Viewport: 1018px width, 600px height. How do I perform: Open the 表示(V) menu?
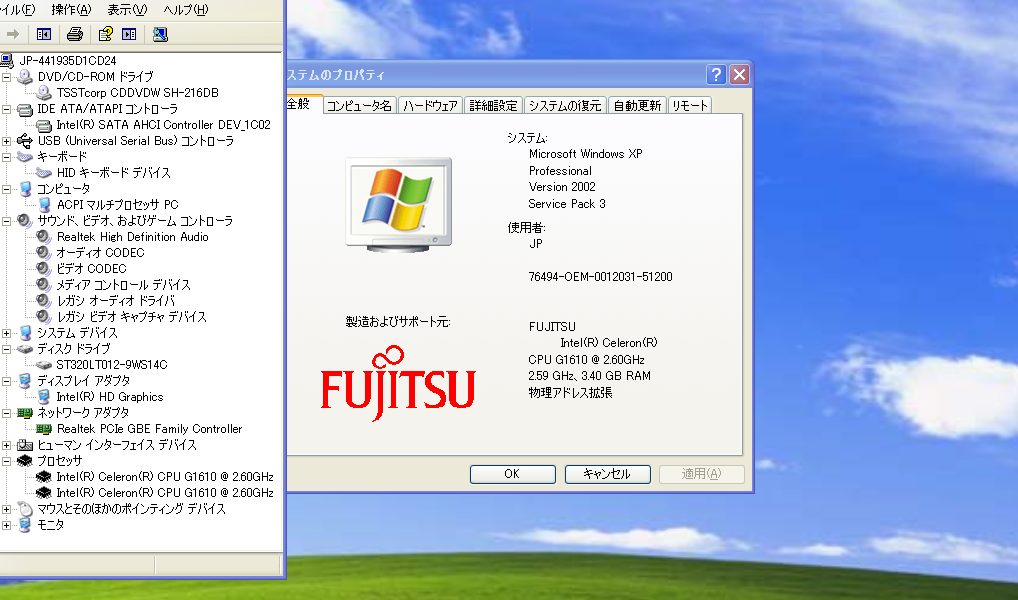[127, 10]
